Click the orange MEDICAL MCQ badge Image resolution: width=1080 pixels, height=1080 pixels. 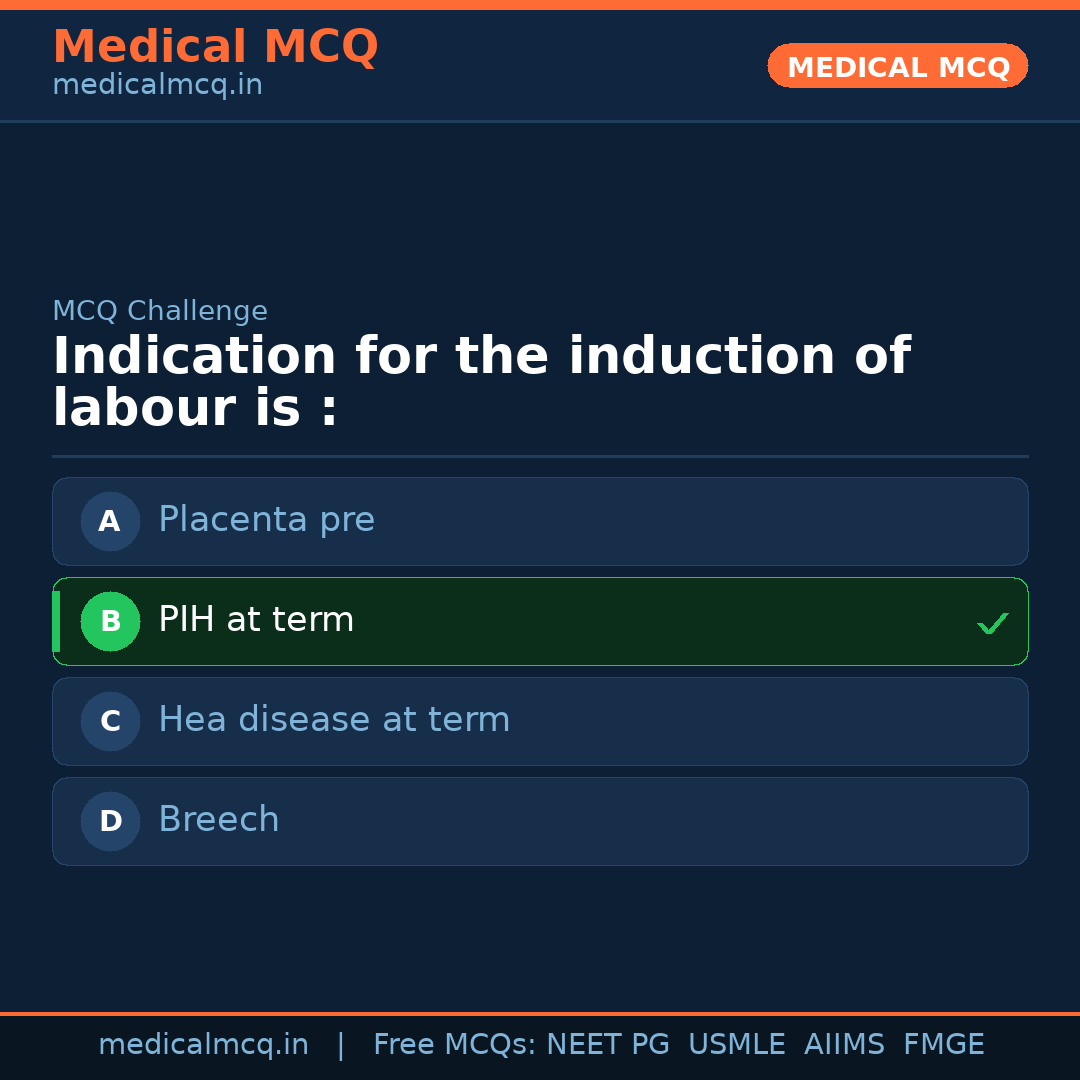tap(897, 66)
